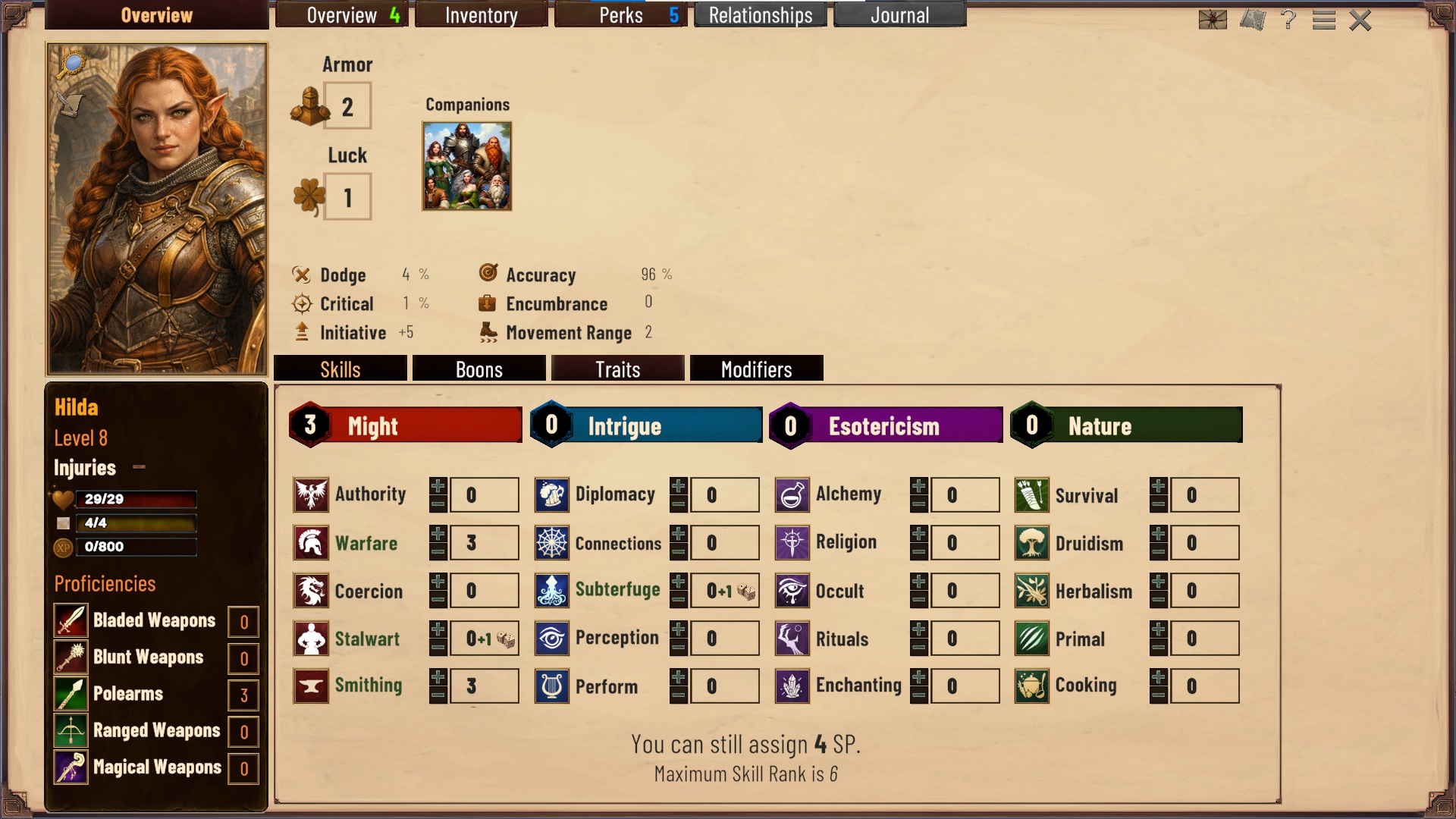This screenshot has height=819, width=1456.
Task: Open the help question mark icon
Action: (1288, 20)
